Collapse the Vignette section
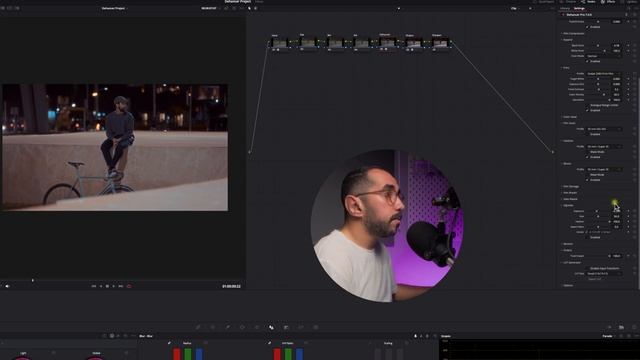 (568, 205)
